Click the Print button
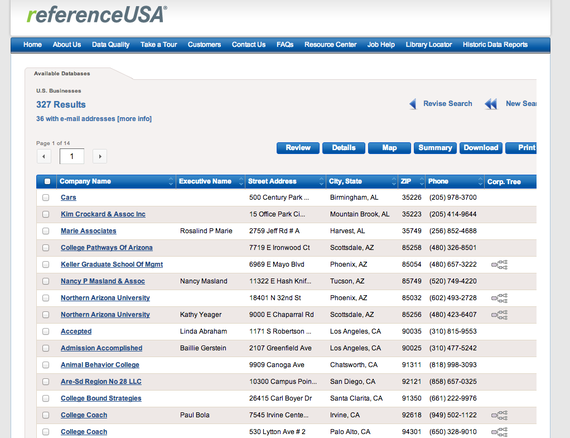Screen dimensions: 570x438 521,148
